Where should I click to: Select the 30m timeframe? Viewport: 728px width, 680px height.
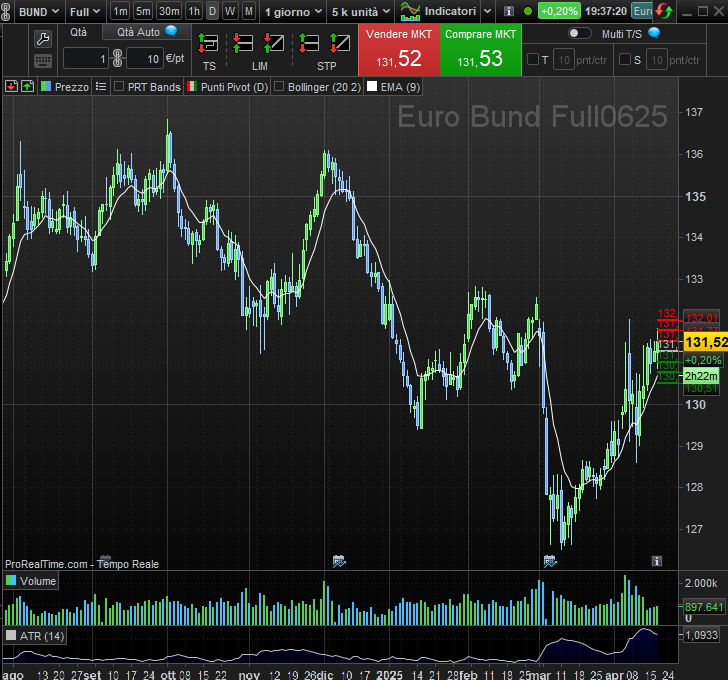tap(169, 11)
